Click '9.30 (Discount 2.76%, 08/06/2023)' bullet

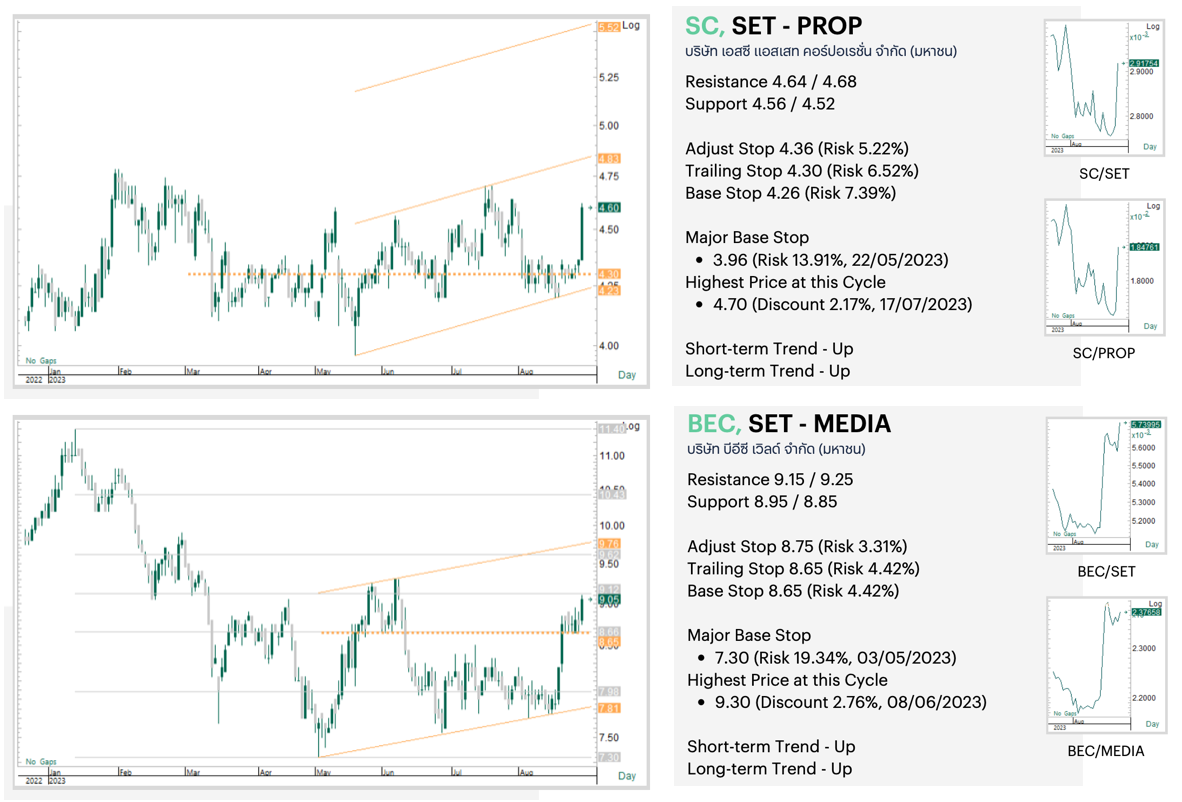(851, 703)
